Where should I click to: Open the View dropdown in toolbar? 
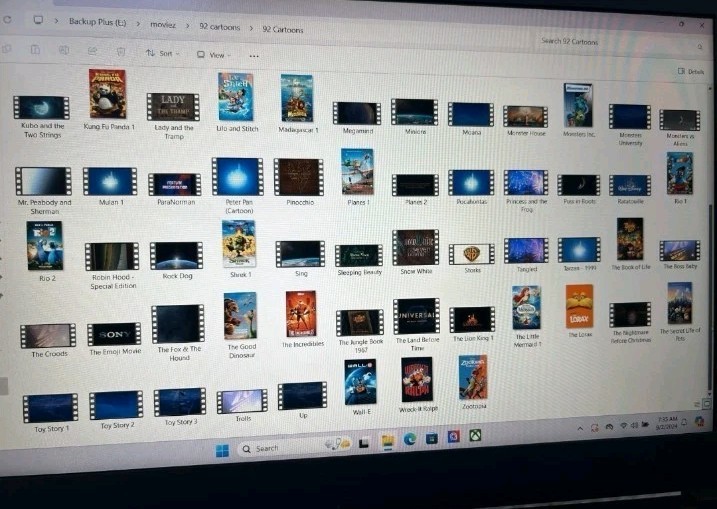[x=214, y=55]
